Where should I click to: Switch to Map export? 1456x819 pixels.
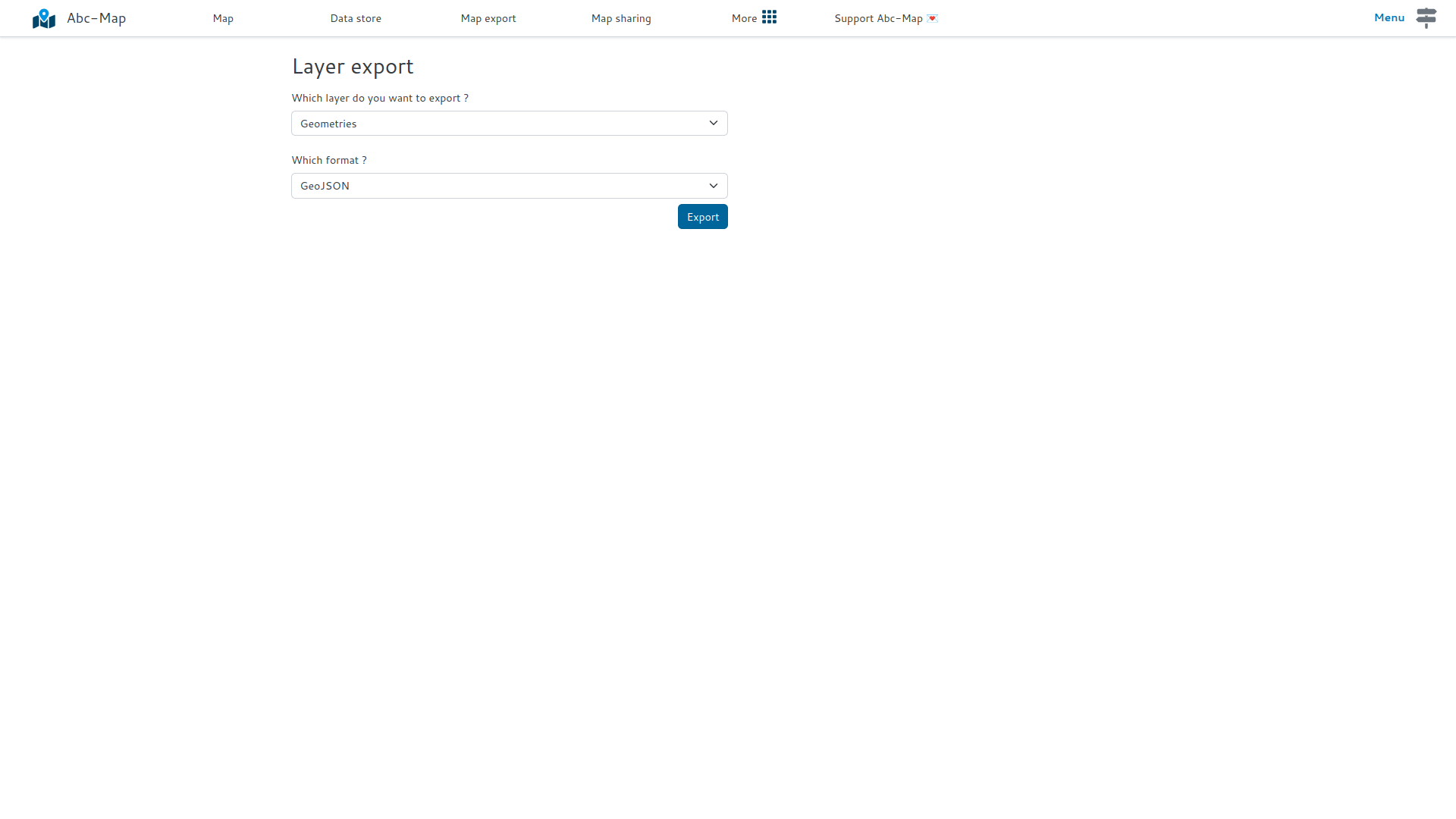488,18
